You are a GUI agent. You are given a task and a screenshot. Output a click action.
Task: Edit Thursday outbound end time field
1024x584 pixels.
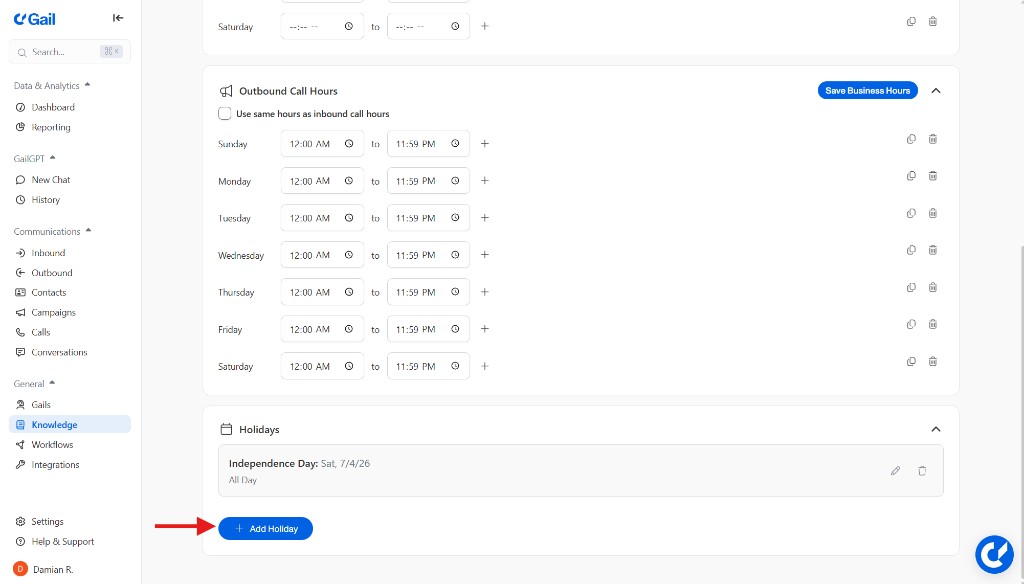(x=416, y=292)
